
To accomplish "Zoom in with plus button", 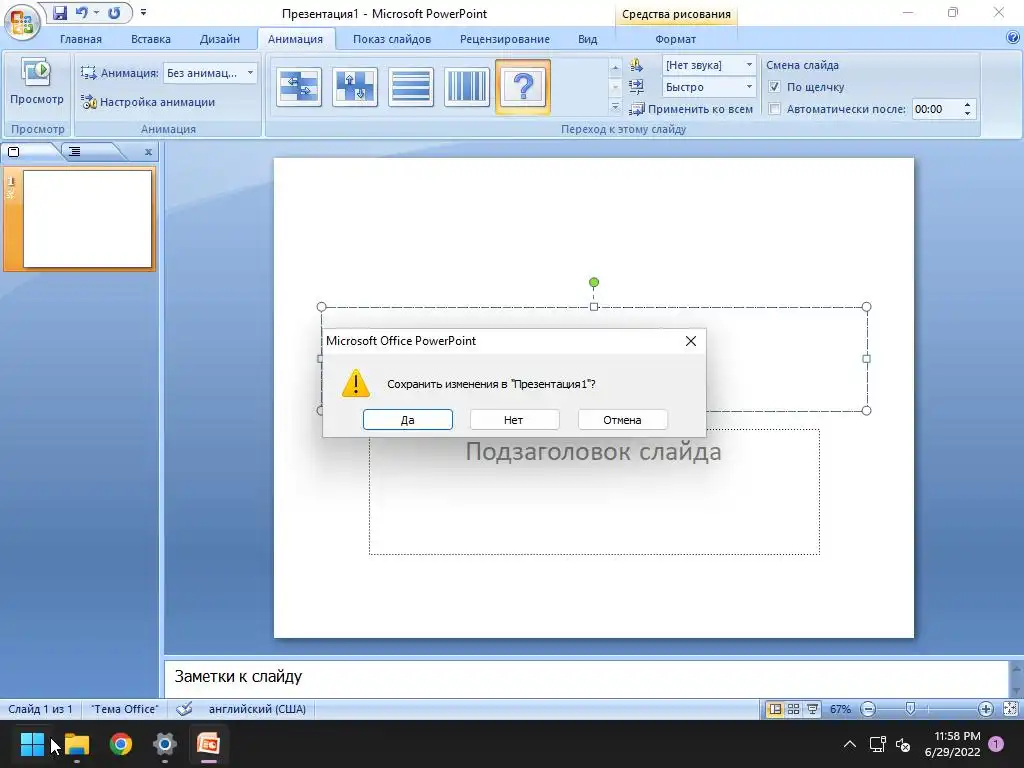I will (985, 709).
